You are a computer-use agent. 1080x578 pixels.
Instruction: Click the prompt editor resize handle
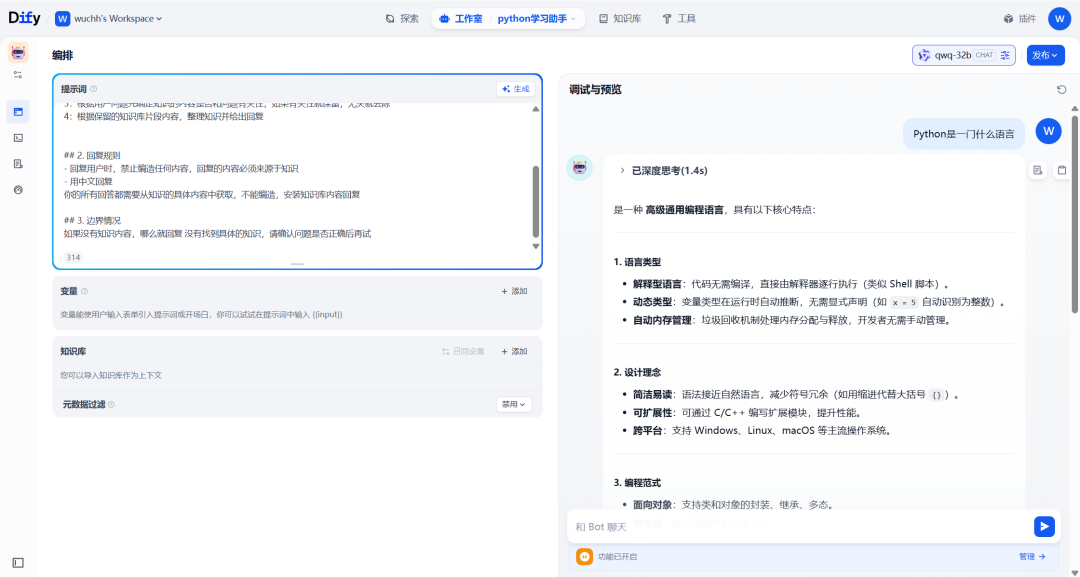pos(298,264)
